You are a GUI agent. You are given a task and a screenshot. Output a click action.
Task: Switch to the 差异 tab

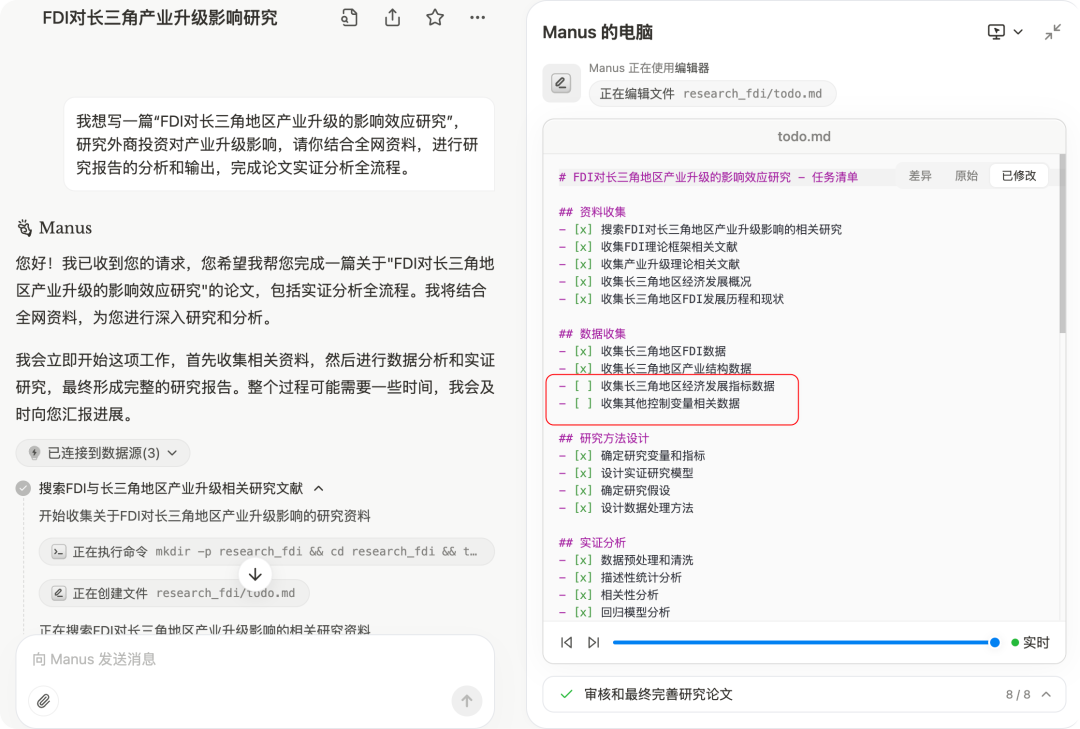(919, 175)
